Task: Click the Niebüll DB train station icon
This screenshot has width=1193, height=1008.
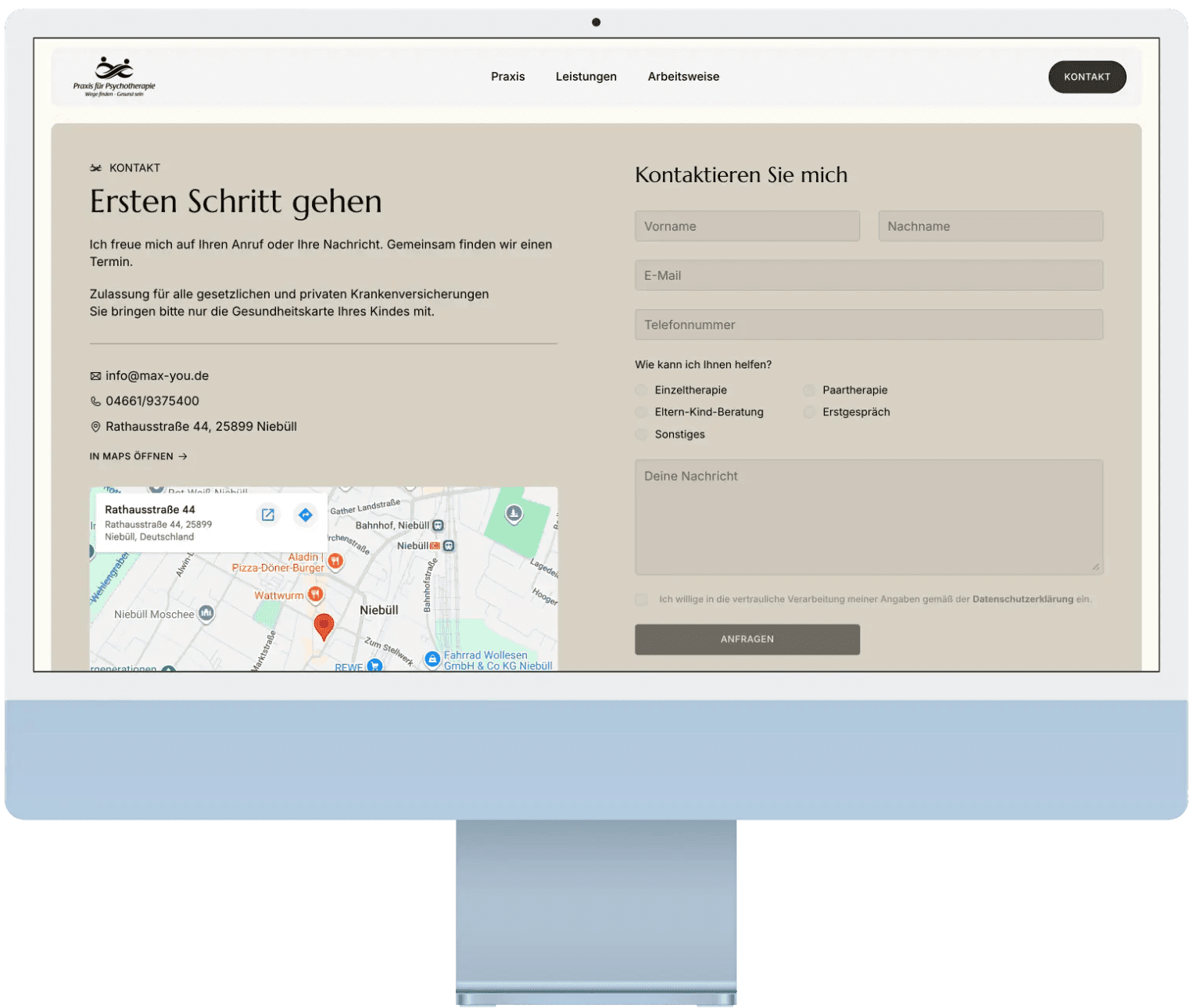Action: (x=449, y=546)
